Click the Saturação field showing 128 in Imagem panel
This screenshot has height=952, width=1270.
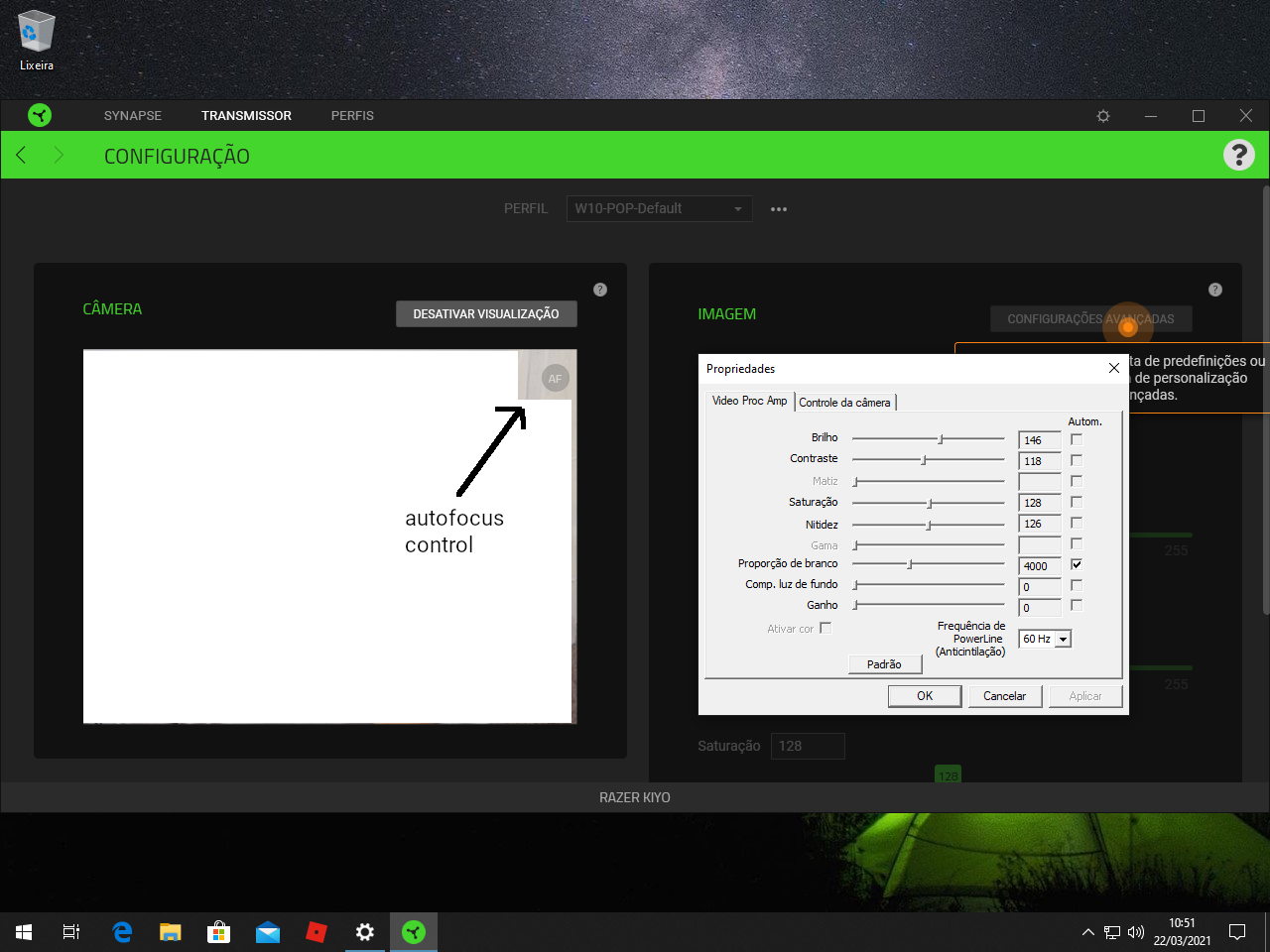click(808, 746)
